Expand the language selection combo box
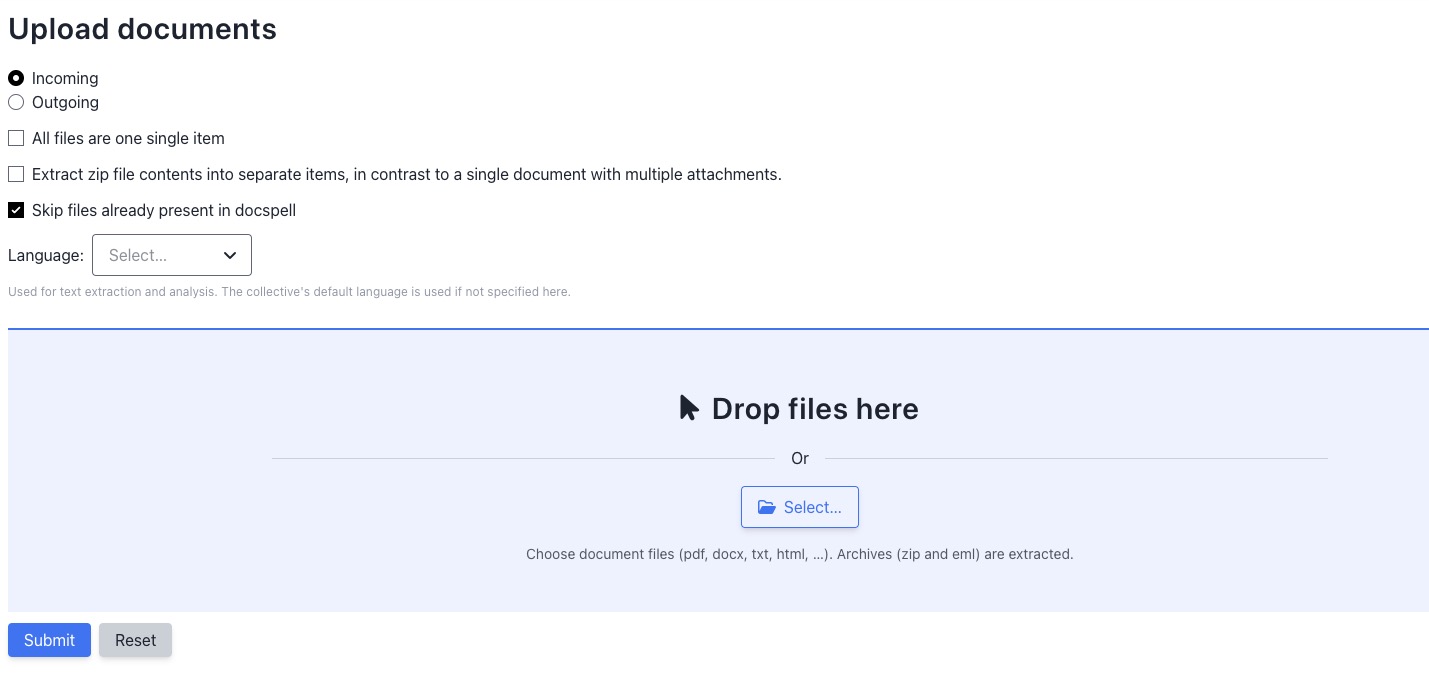Viewport: 1429px width, 698px height. coord(171,255)
